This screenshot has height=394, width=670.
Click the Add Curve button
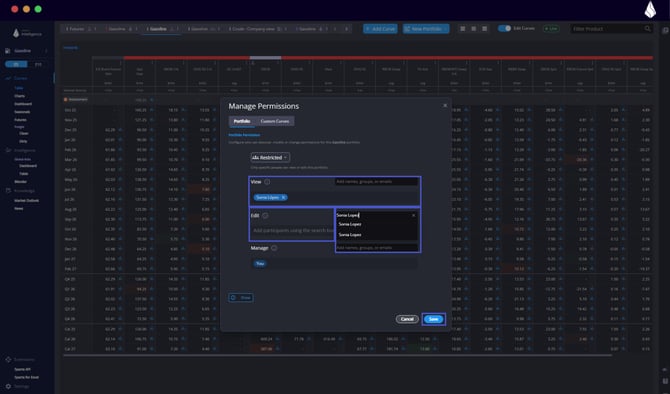point(380,29)
